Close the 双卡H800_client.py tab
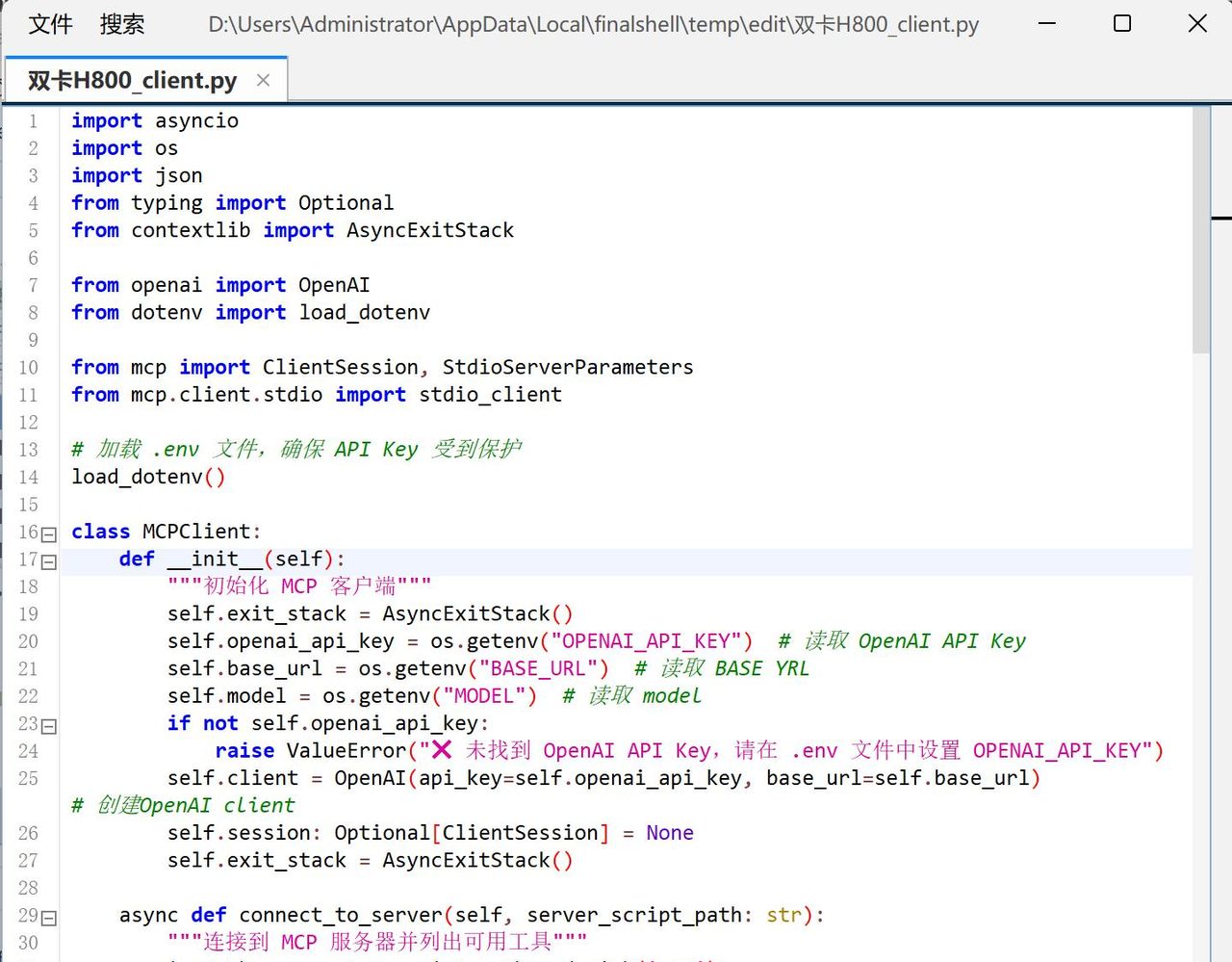Image resolution: width=1232 pixels, height=962 pixels. pos(263,81)
